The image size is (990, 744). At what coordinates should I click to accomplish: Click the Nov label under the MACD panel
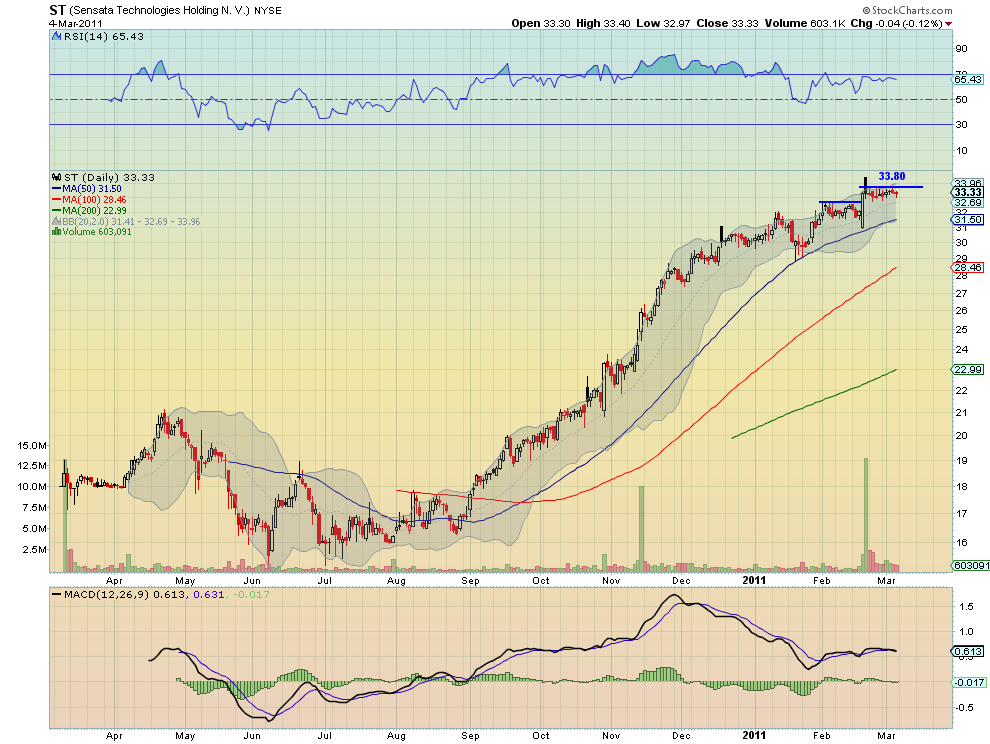(611, 735)
